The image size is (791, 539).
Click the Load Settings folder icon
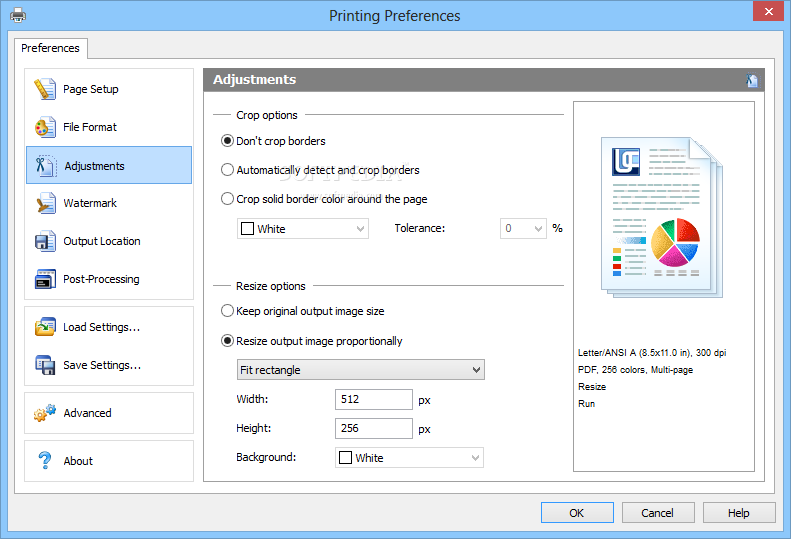pyautogui.click(x=45, y=327)
